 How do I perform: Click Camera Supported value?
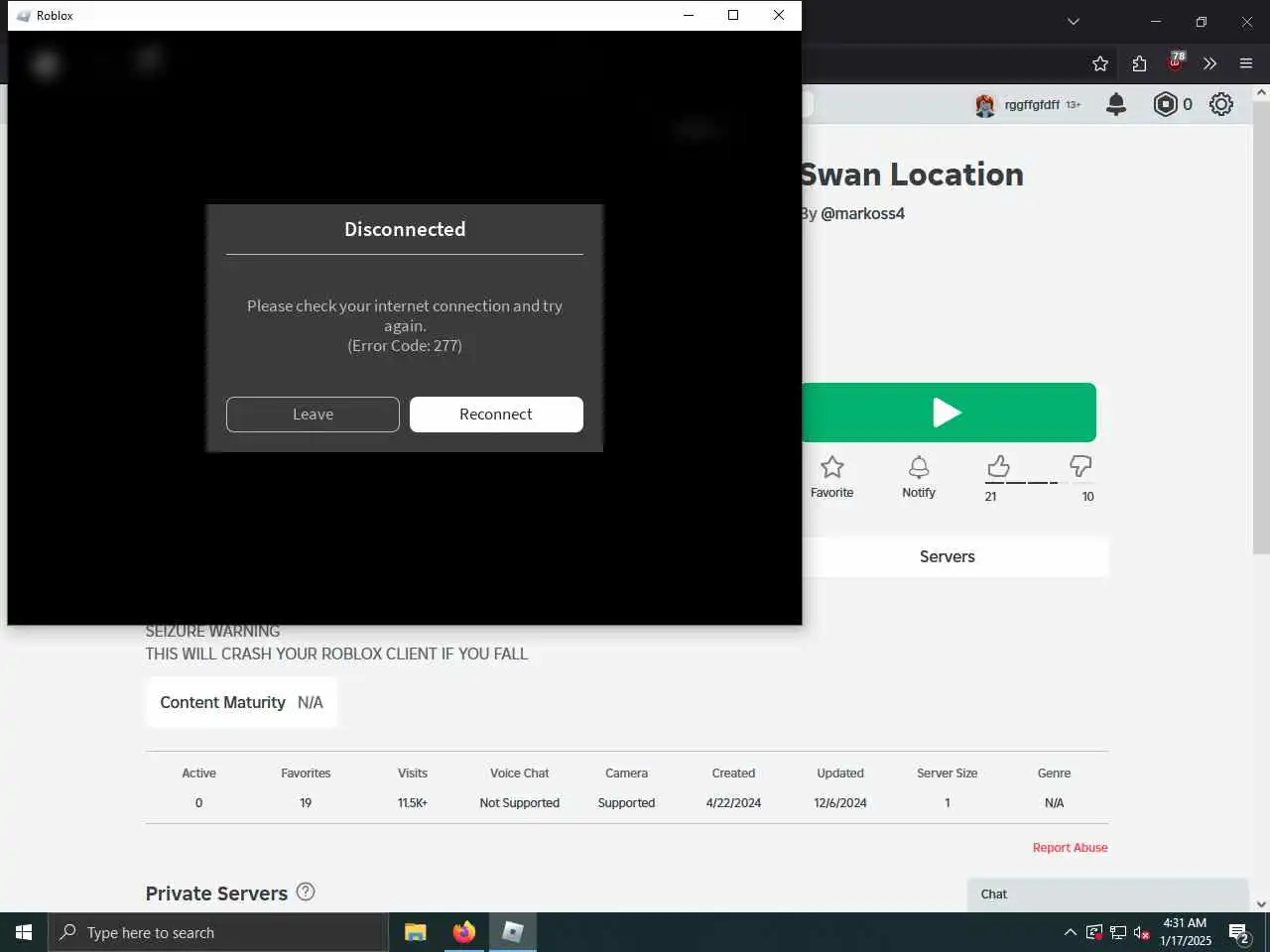[x=626, y=803]
